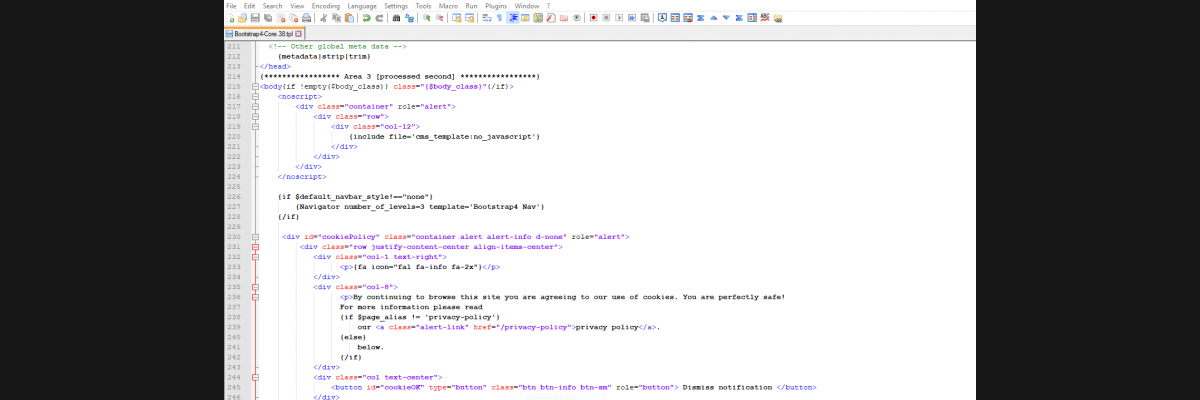Place cursor on line 227 Navigator code
The image size is (1200, 400).
pyautogui.click(x=420, y=206)
